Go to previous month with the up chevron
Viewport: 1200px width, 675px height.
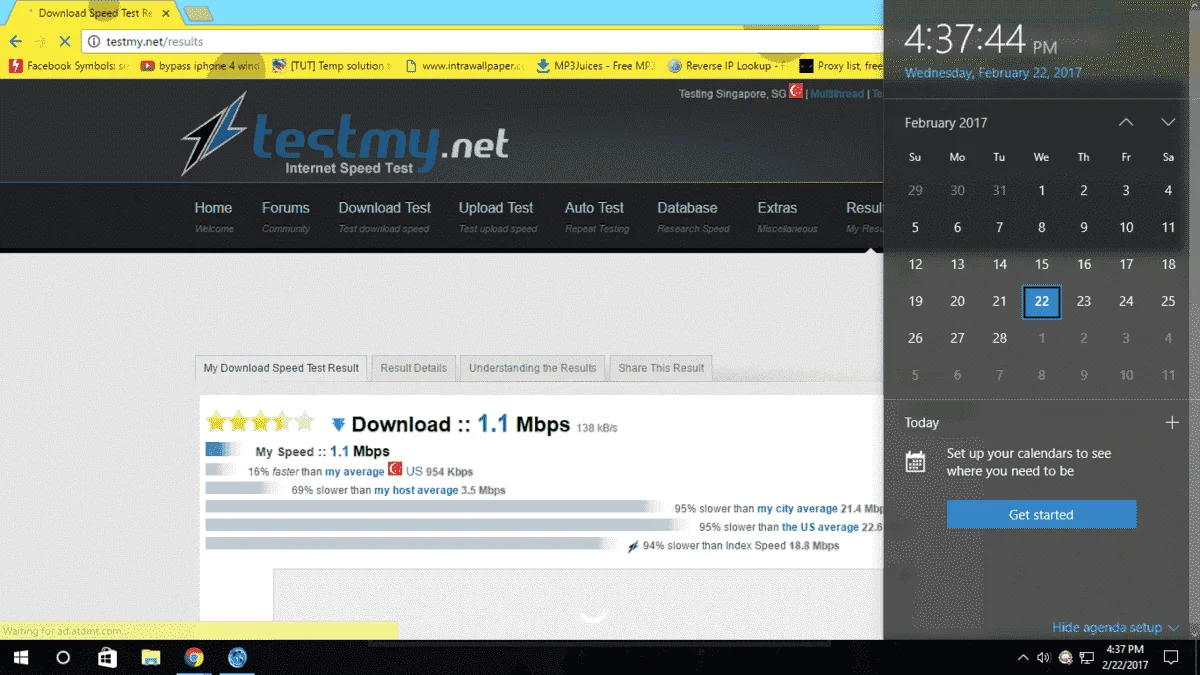click(x=1126, y=122)
